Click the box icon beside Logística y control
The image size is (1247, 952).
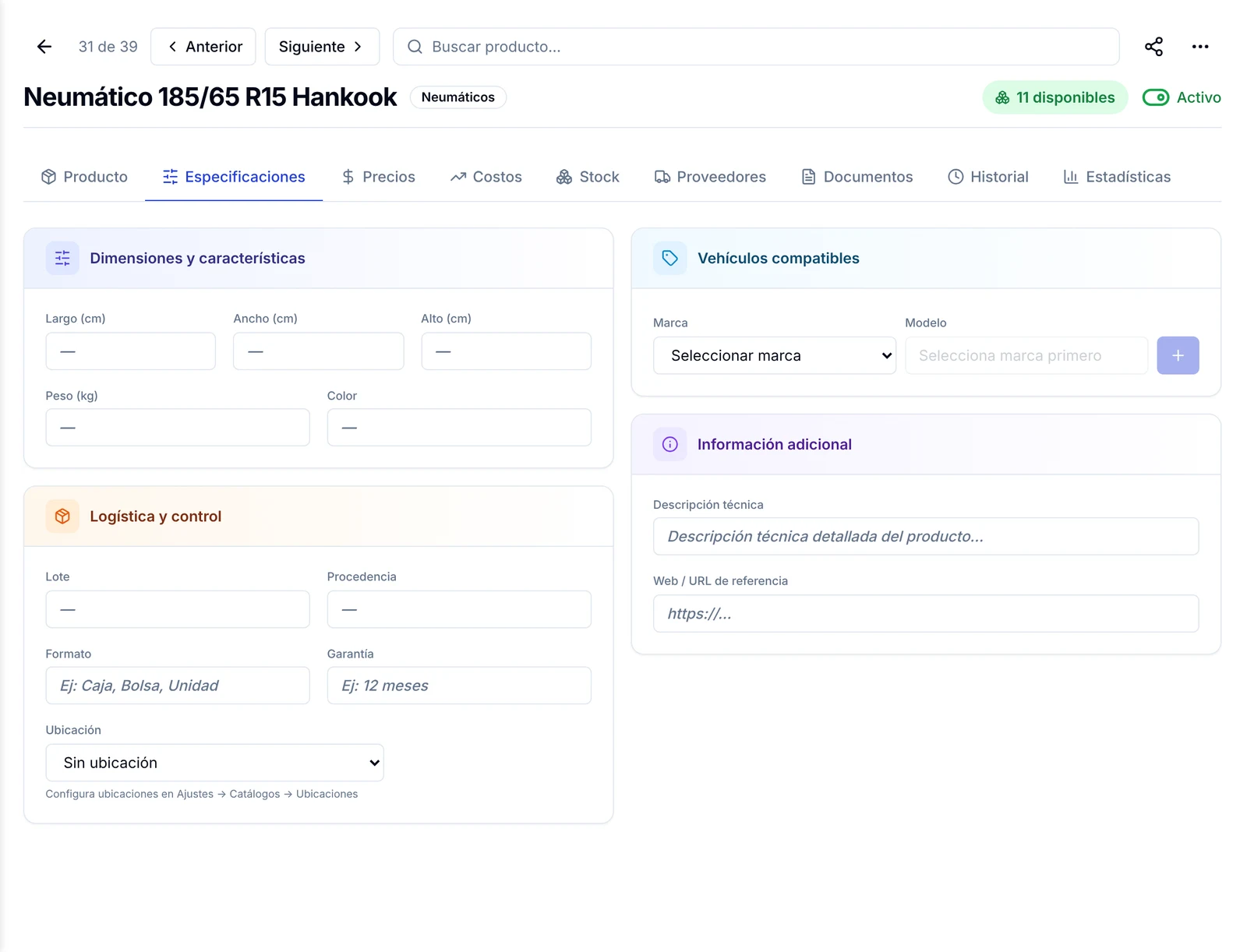tap(62, 516)
